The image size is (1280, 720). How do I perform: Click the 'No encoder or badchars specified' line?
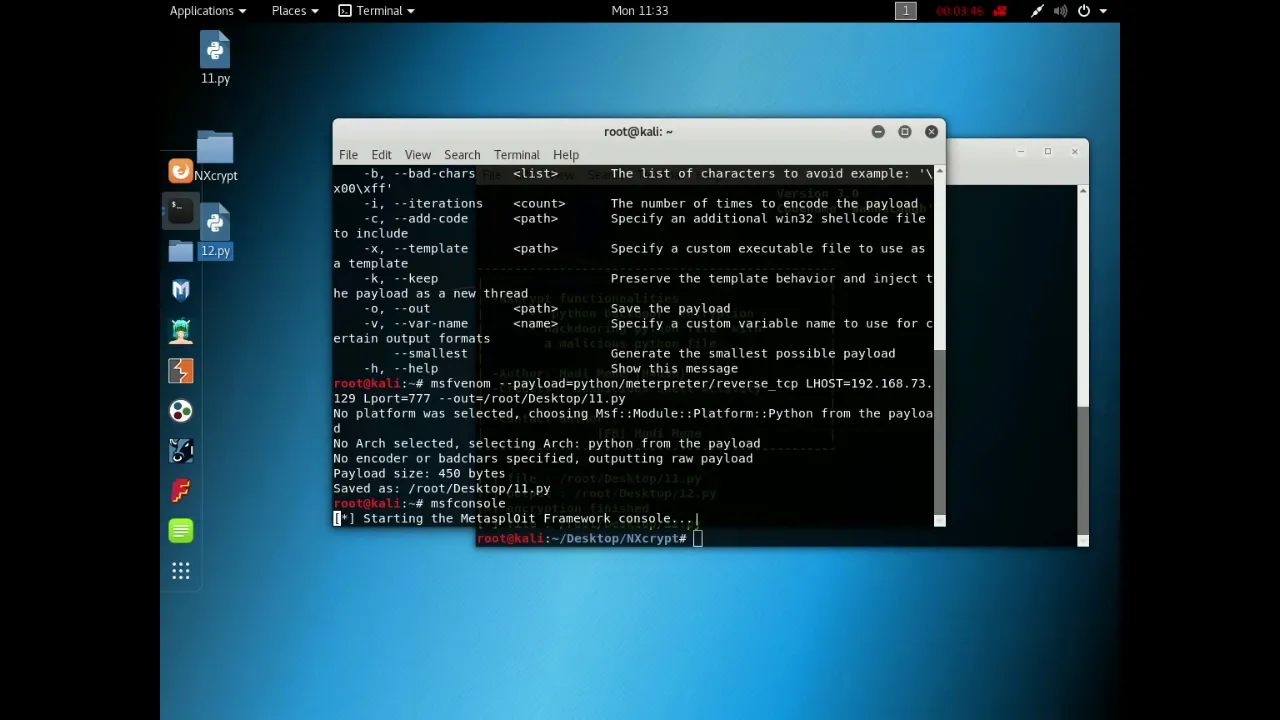[x=543, y=458]
